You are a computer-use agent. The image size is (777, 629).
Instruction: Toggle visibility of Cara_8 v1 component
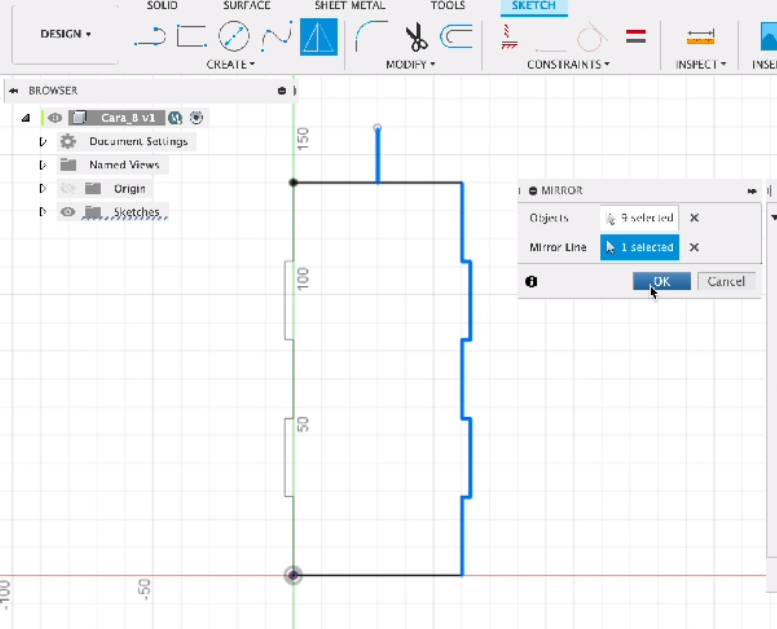coord(55,117)
